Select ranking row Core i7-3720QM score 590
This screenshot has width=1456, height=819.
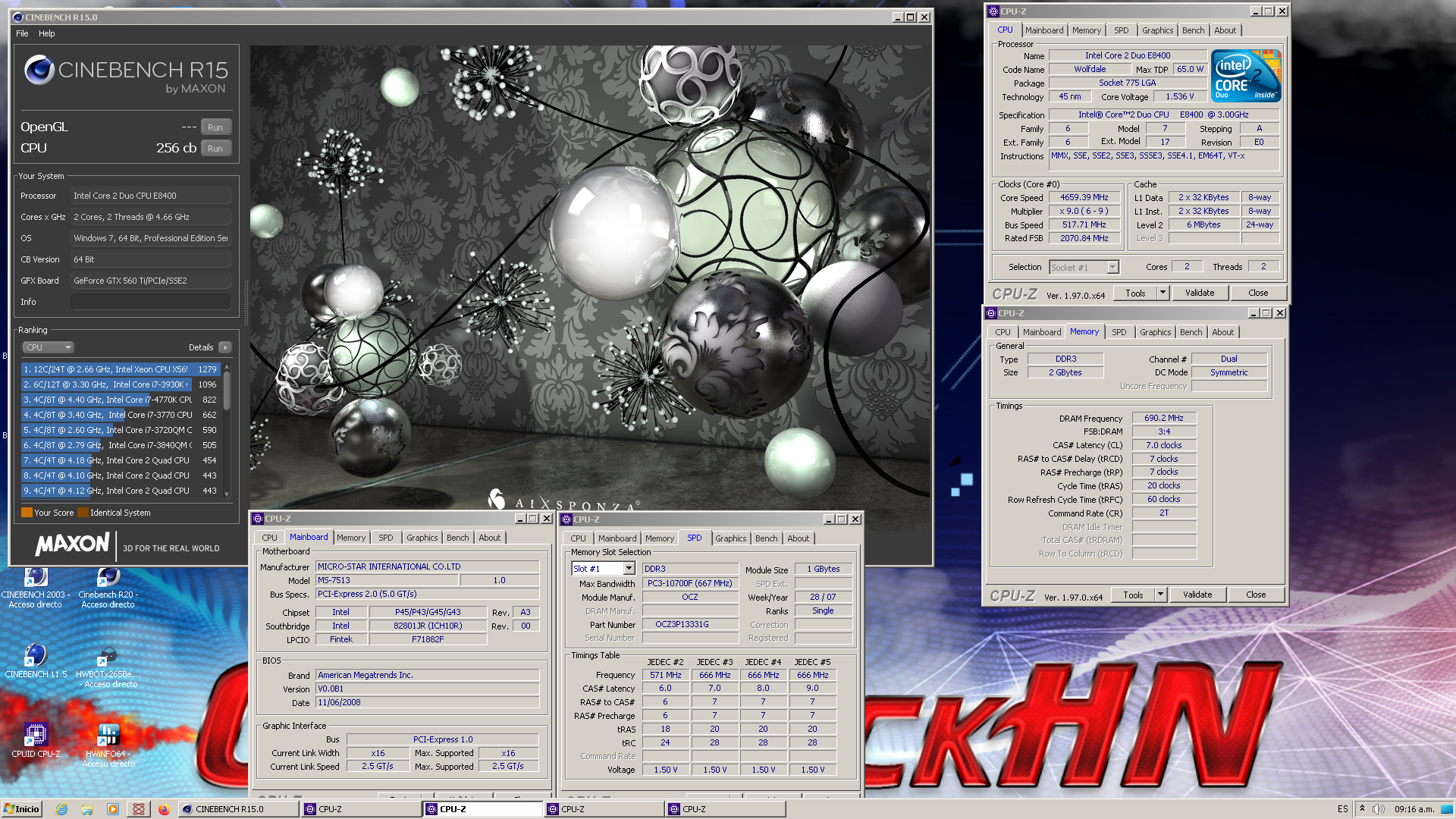tap(120, 430)
